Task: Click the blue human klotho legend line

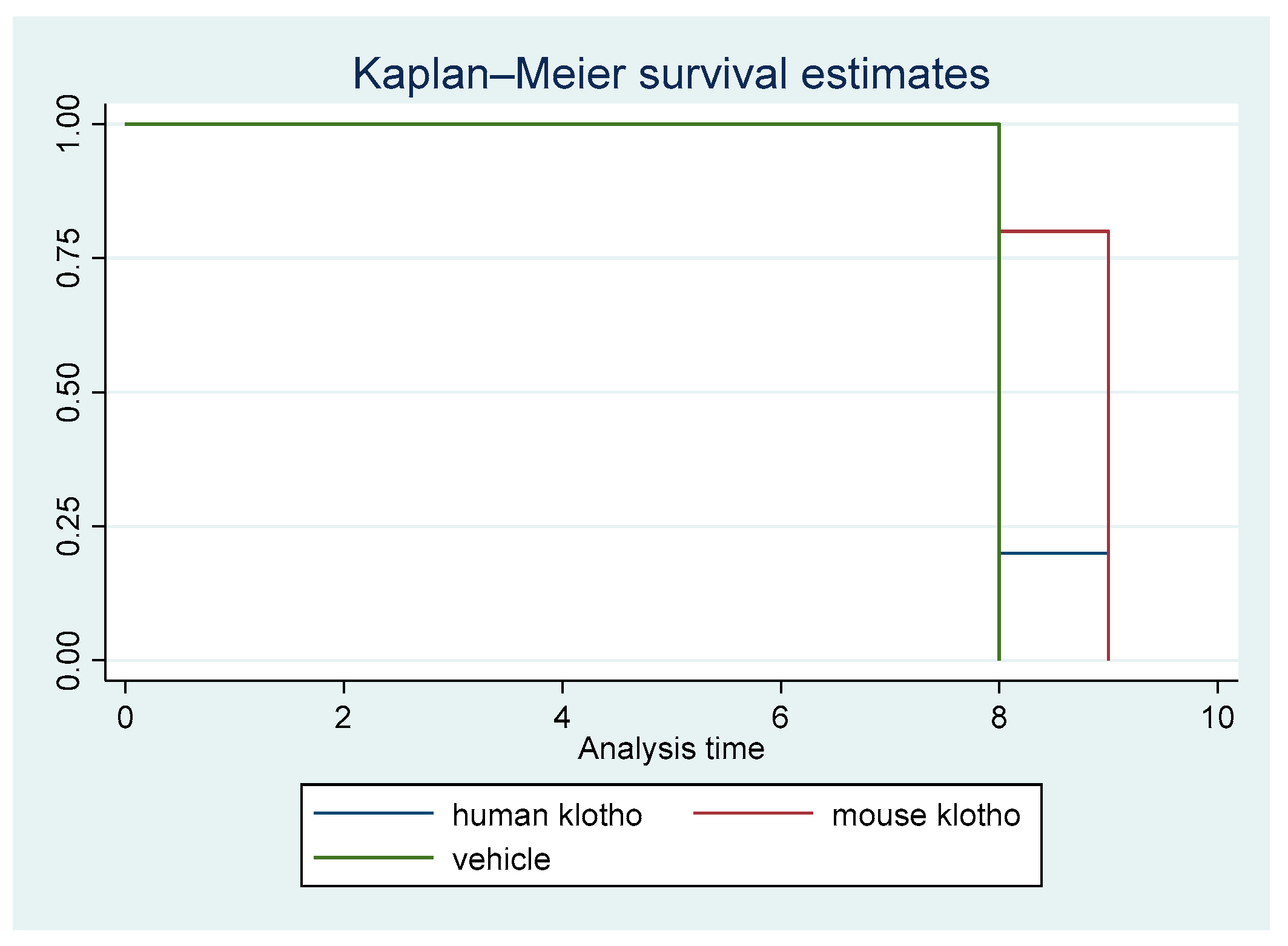Action: click(x=374, y=813)
